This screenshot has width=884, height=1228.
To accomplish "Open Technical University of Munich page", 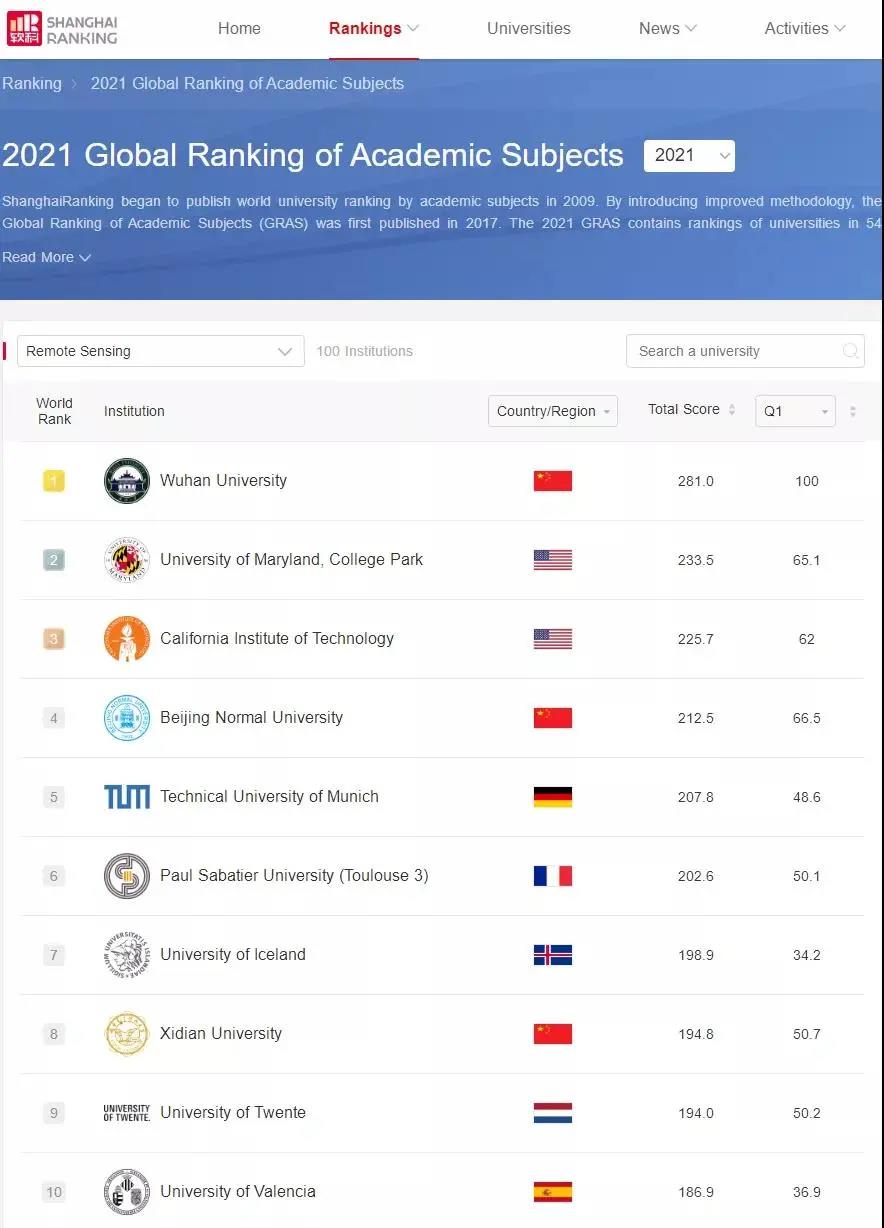I will tap(269, 796).
